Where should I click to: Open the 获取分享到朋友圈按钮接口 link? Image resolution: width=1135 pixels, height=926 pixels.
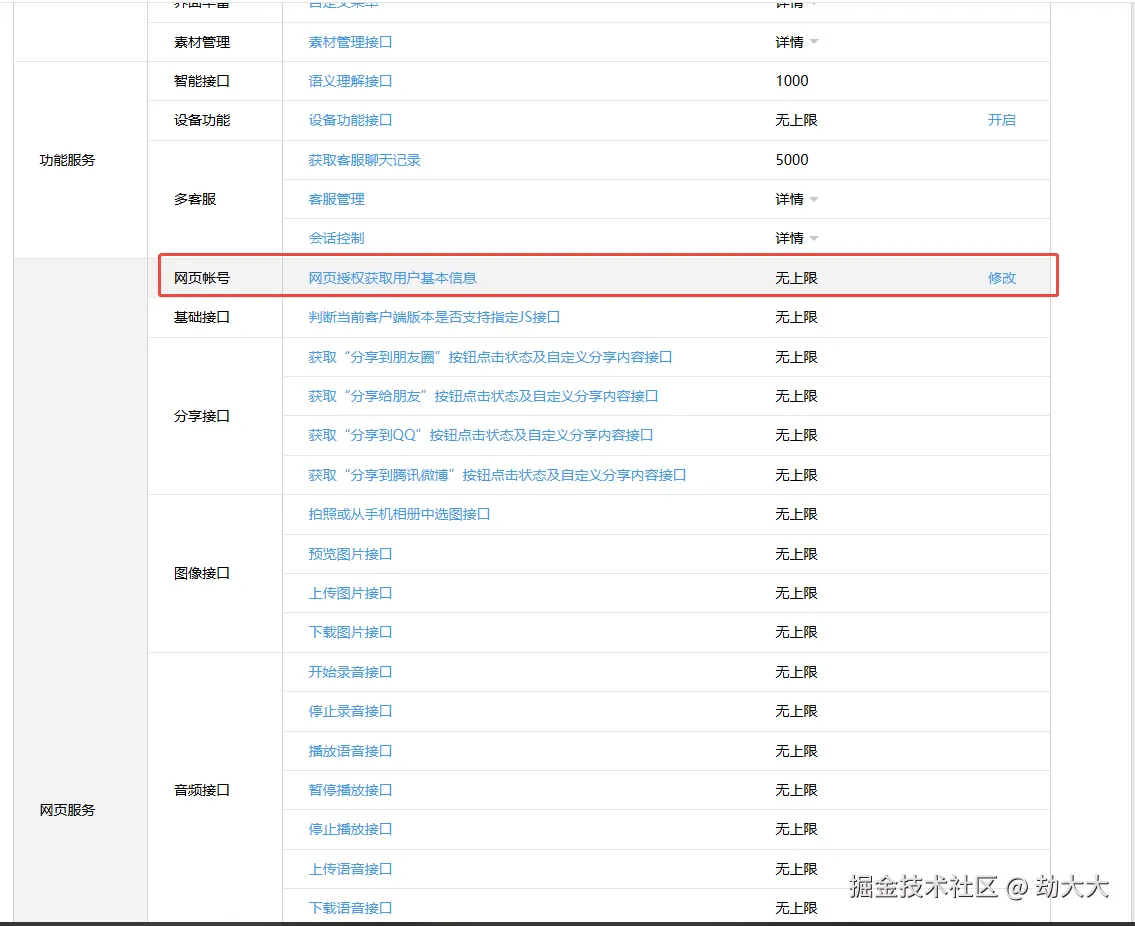coord(475,356)
